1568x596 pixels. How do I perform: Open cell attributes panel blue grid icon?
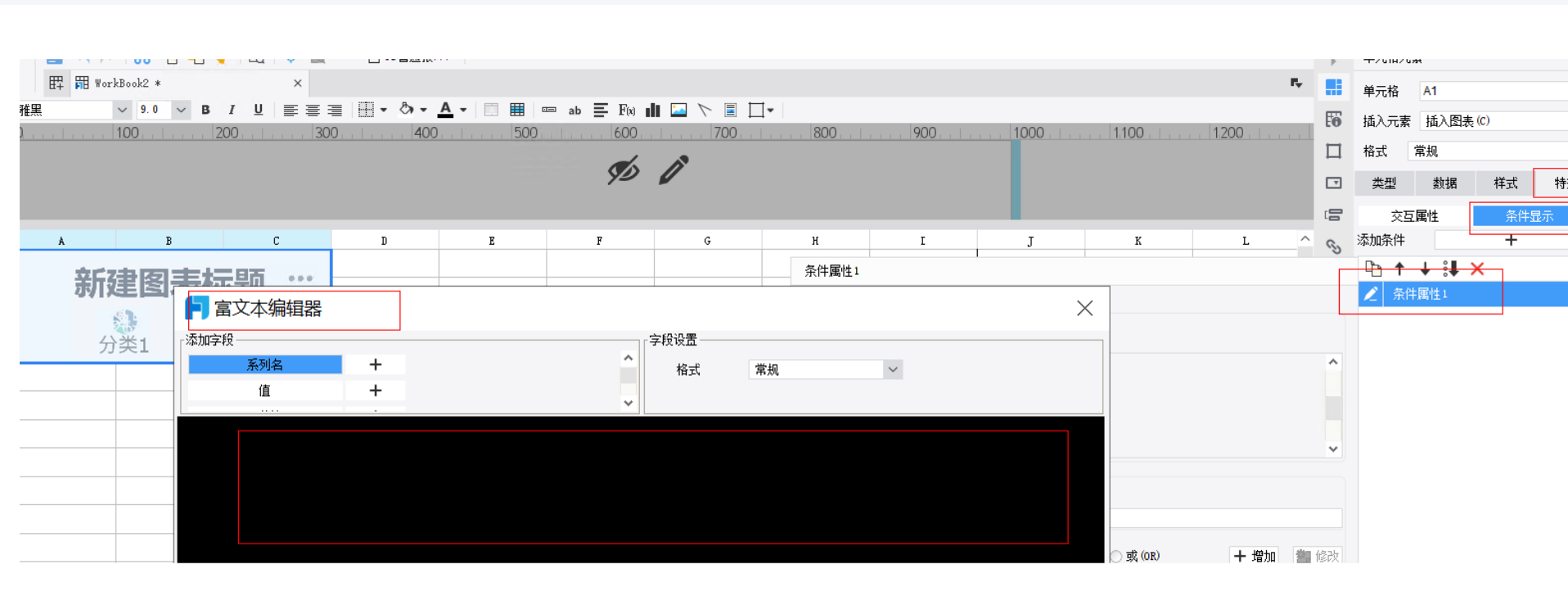coord(1334,87)
